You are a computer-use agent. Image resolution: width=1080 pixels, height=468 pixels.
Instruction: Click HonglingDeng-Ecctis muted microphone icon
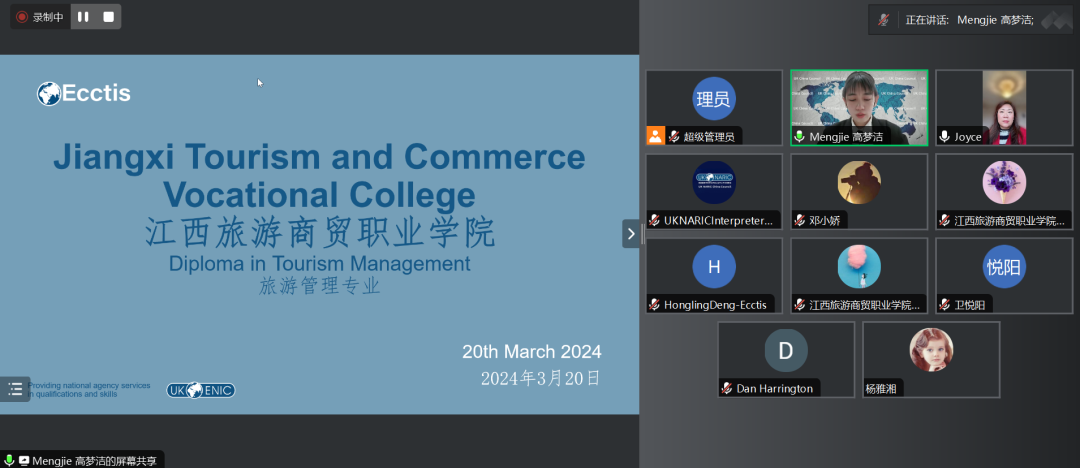[x=654, y=305]
